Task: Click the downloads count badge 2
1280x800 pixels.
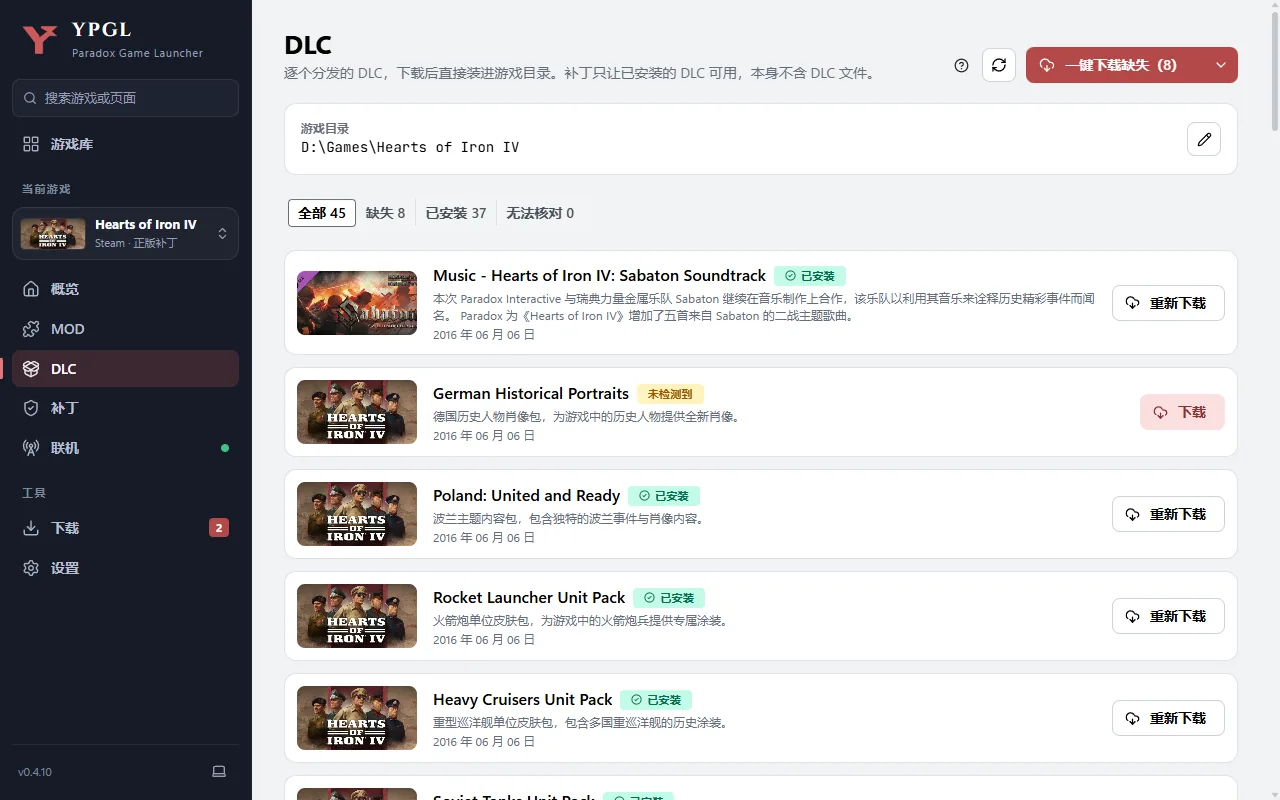Action: click(219, 528)
